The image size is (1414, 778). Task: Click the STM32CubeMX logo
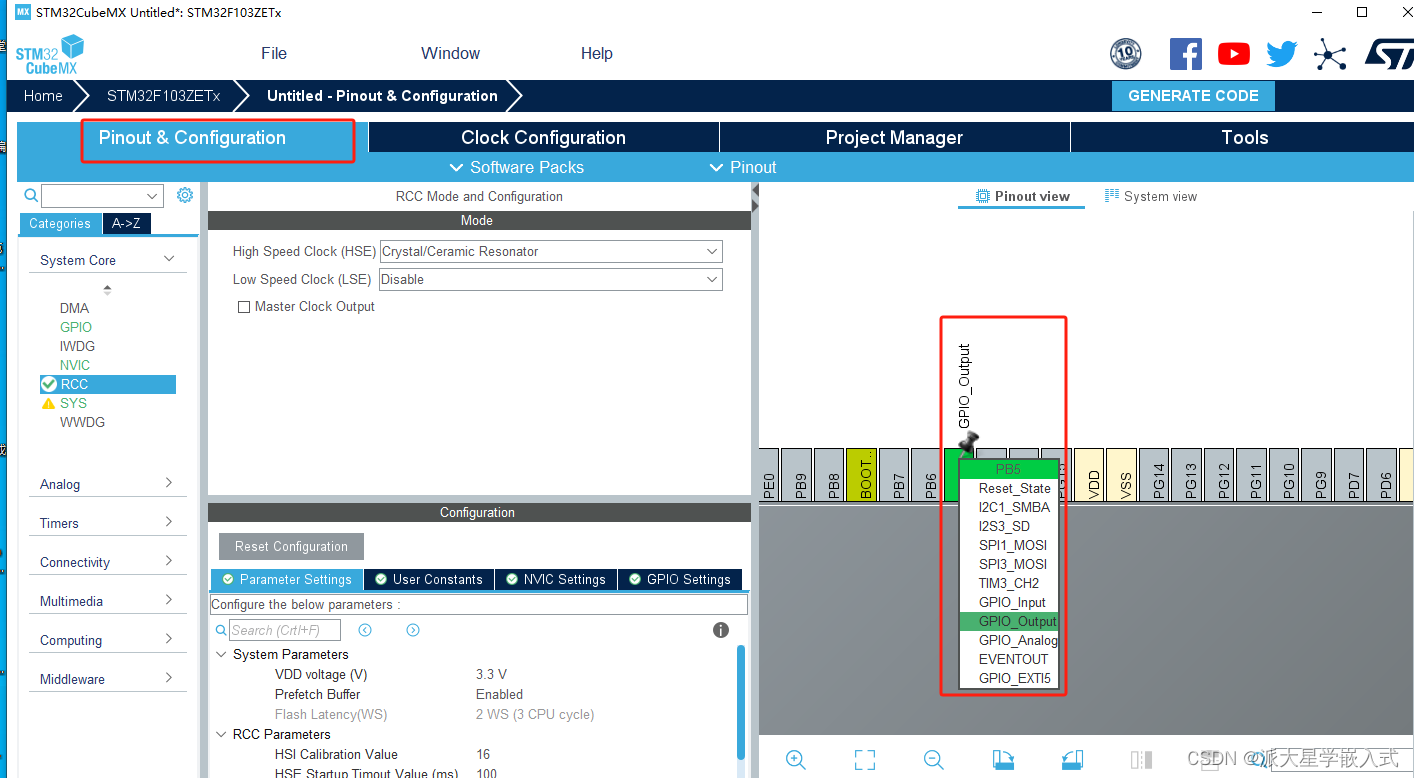50,54
